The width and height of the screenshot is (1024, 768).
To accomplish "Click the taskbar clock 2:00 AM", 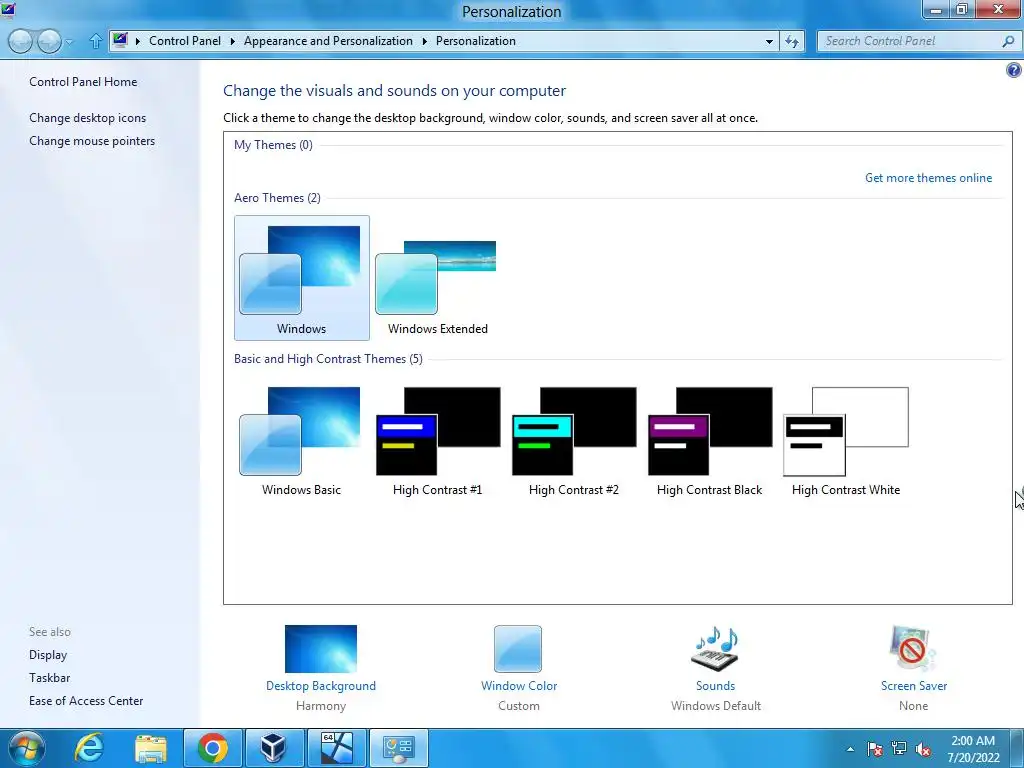I will (x=973, y=741).
